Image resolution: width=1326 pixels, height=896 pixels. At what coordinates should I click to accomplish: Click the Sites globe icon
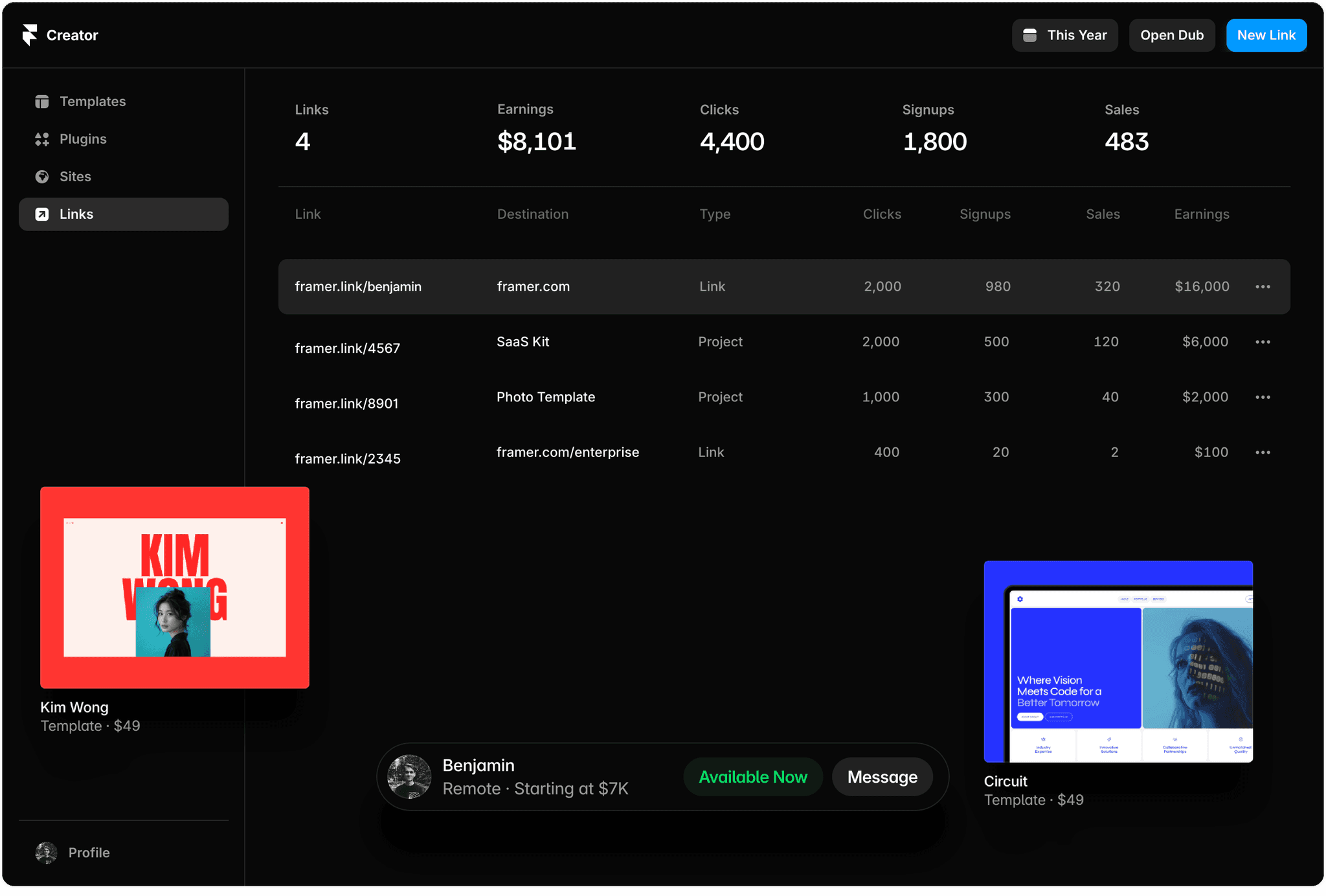(x=42, y=177)
